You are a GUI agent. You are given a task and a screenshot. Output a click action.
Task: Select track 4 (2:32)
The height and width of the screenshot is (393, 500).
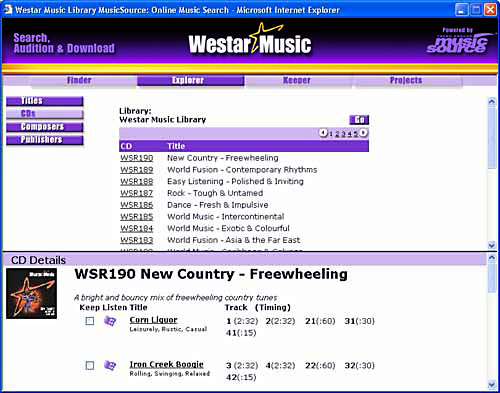(x=280, y=366)
